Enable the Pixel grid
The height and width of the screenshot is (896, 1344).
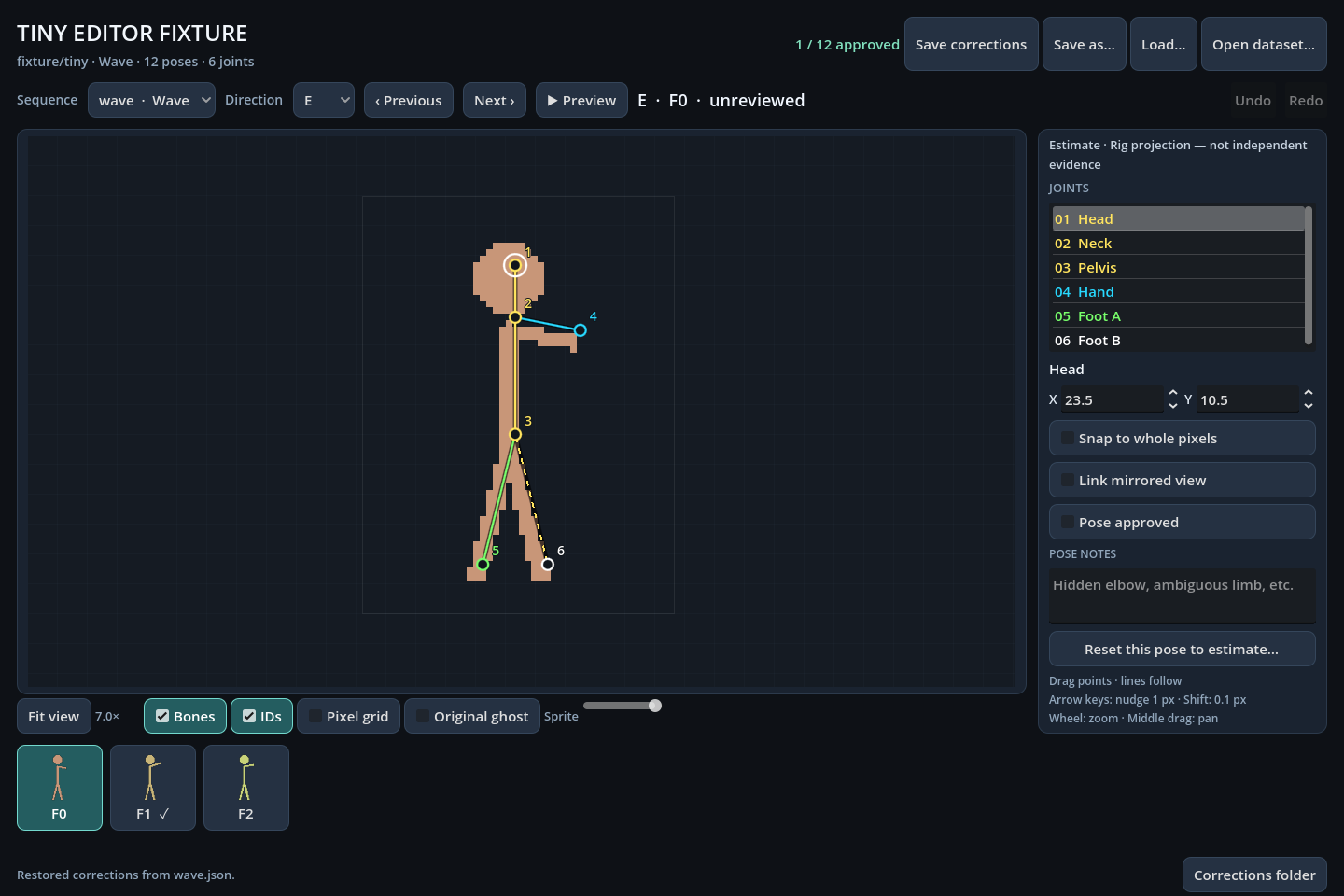(349, 716)
